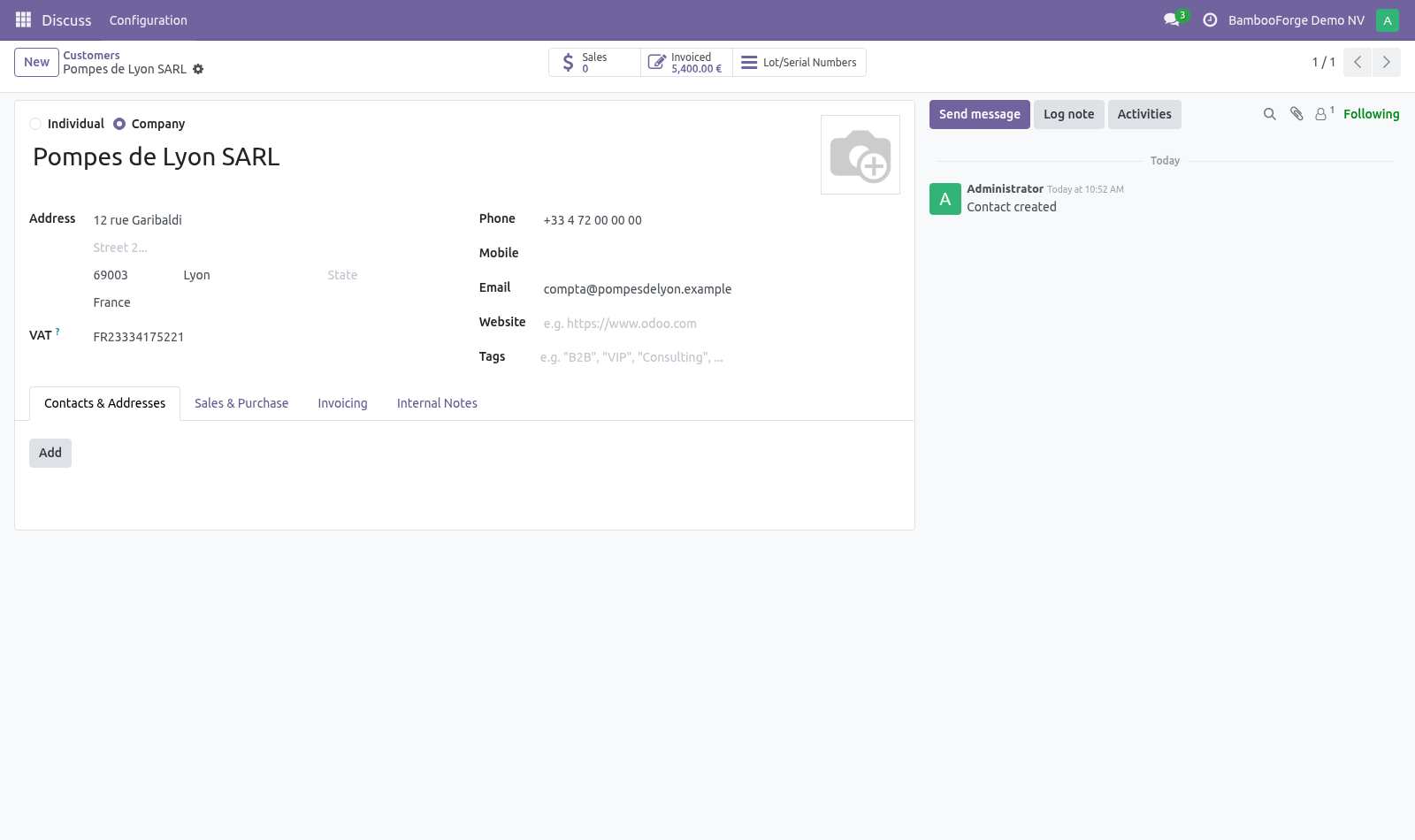Screen dimensions: 1415x840
Task: Add a new contact address
Action: pos(50,453)
